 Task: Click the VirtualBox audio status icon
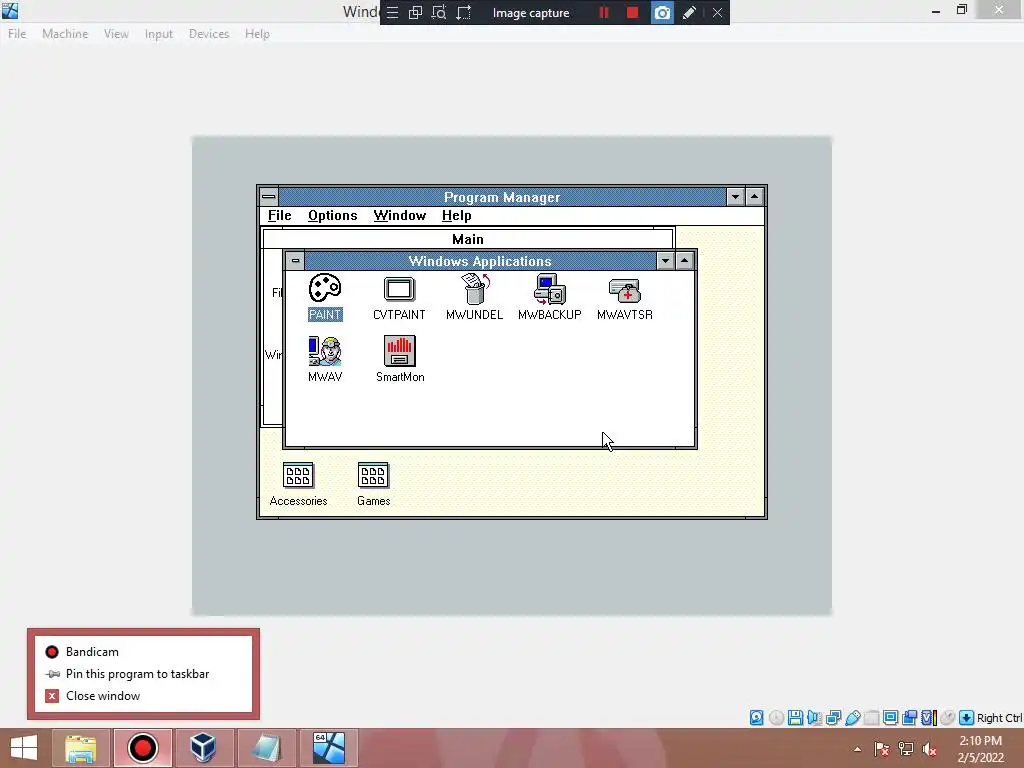point(814,718)
